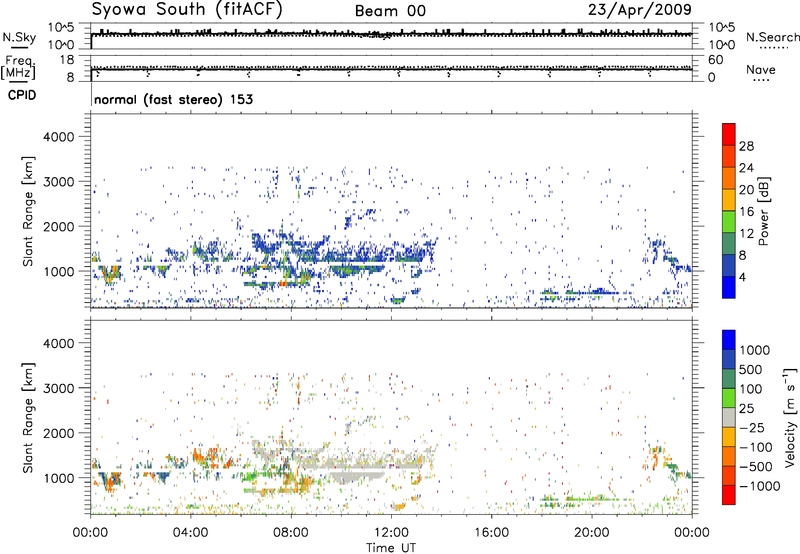Click the blue bottom of Power color bar
800x554 pixels.
pyautogui.click(x=729, y=287)
